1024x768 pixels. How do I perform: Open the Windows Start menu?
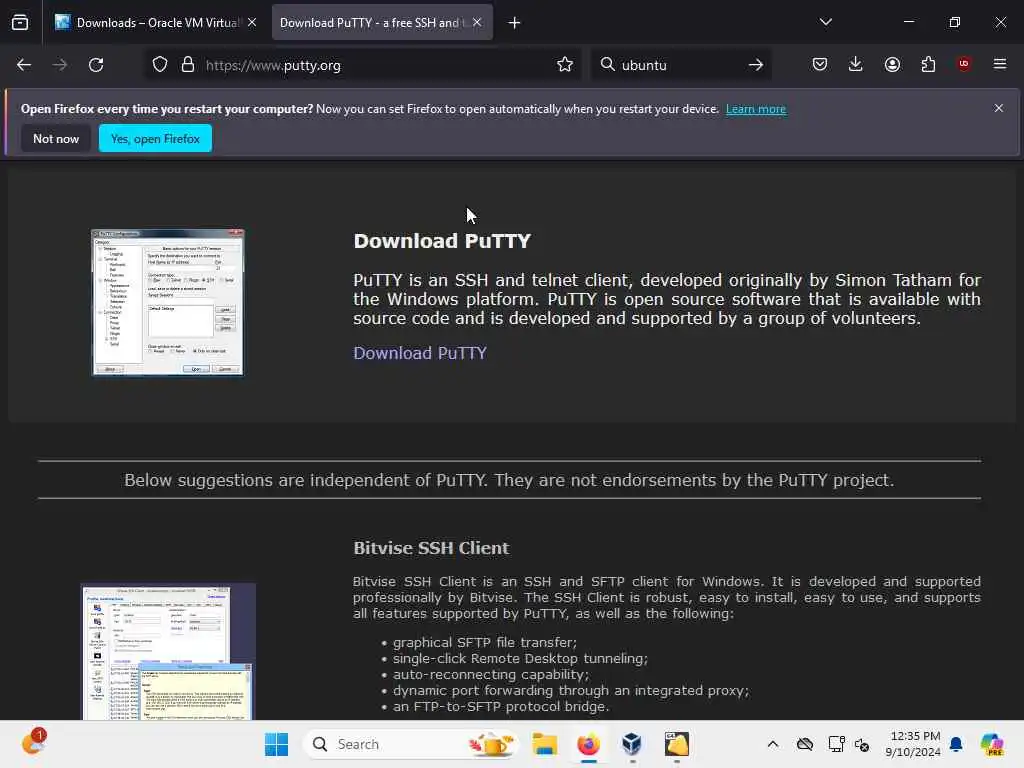[276, 744]
